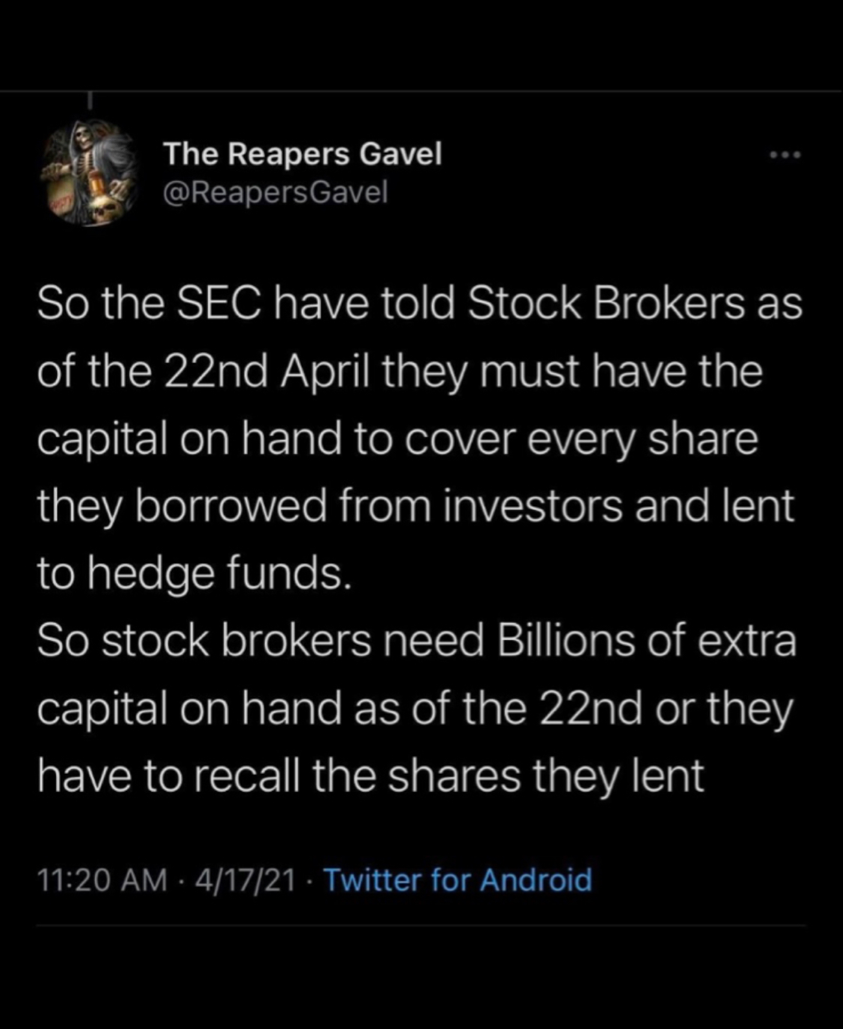Image resolution: width=843 pixels, height=1029 pixels.
Task: Click the more actions icon beside the username
Action: click(x=786, y=154)
